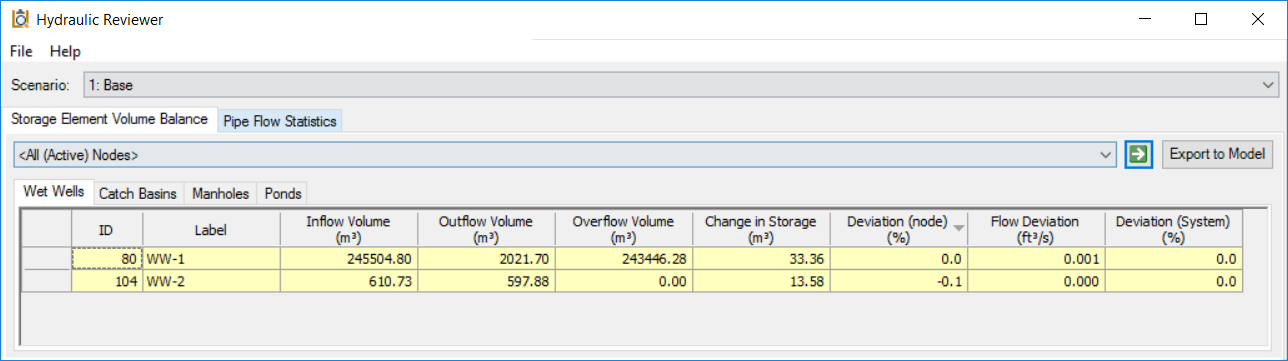Click the green arrow compute icon
1288x361 pixels.
pyautogui.click(x=1139, y=155)
